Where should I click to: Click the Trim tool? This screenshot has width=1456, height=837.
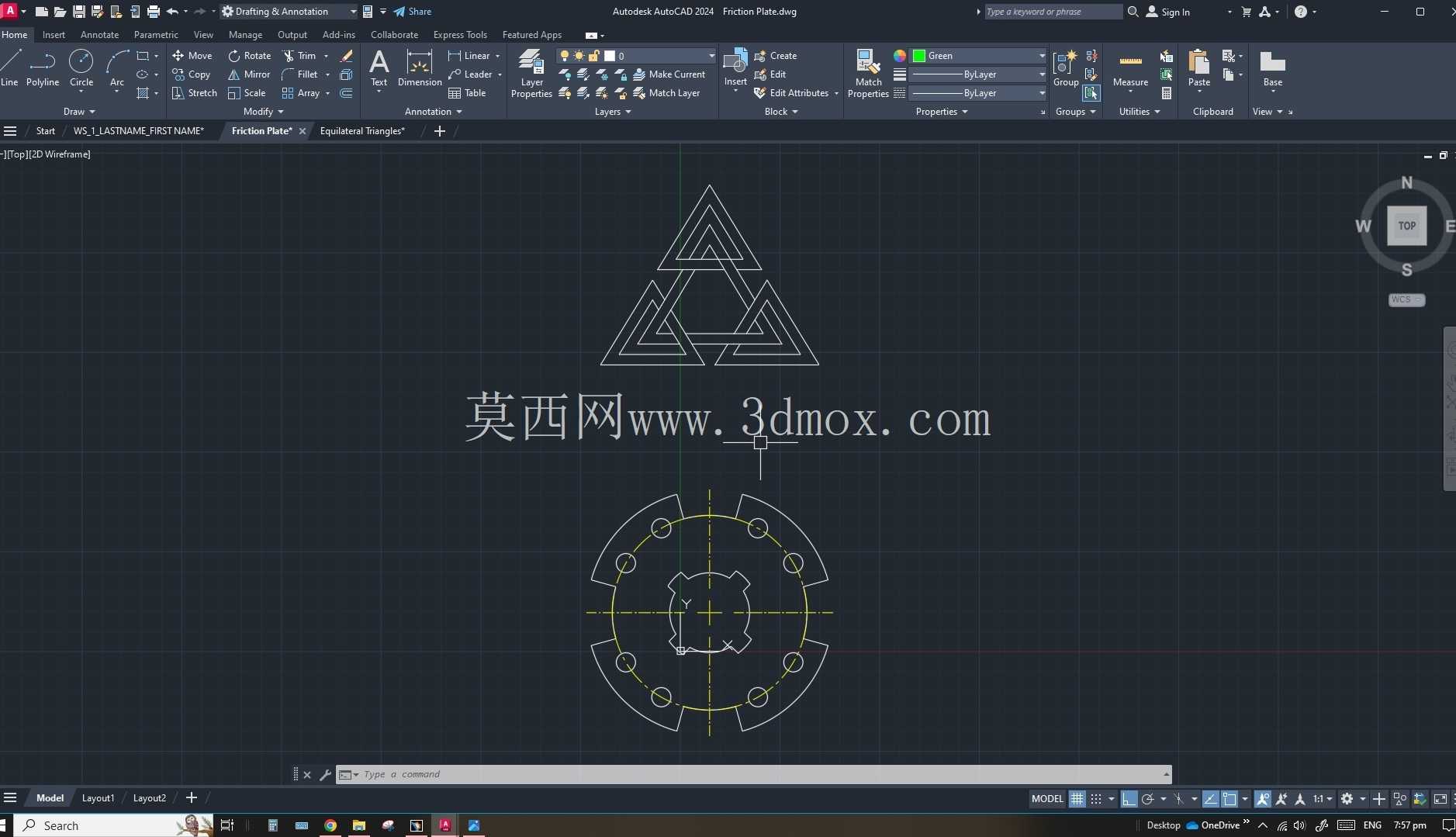click(x=299, y=56)
